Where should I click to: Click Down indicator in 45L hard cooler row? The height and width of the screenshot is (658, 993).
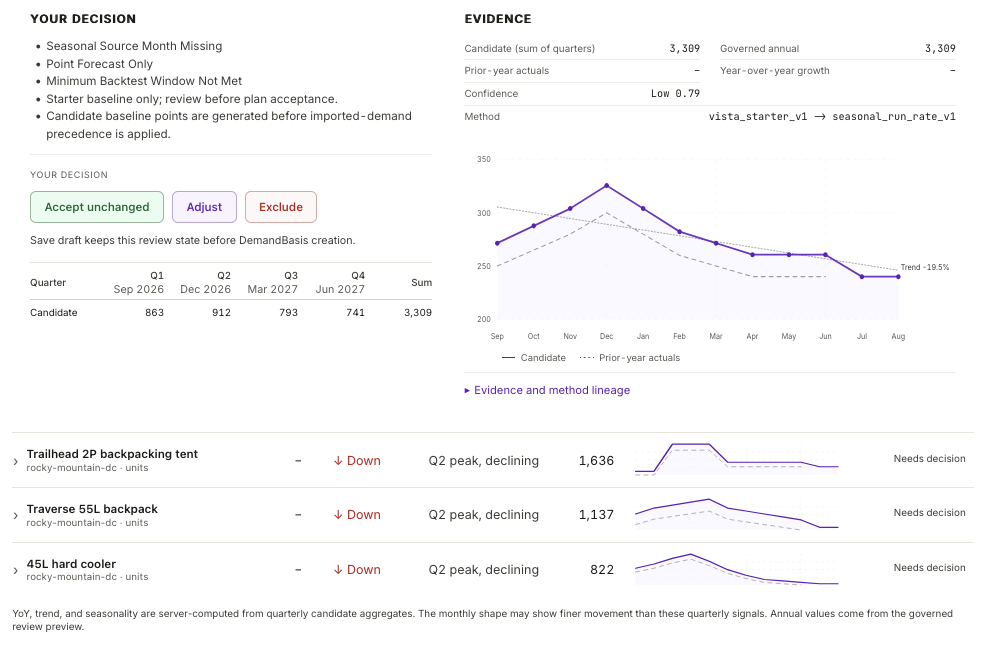pyautogui.click(x=357, y=570)
